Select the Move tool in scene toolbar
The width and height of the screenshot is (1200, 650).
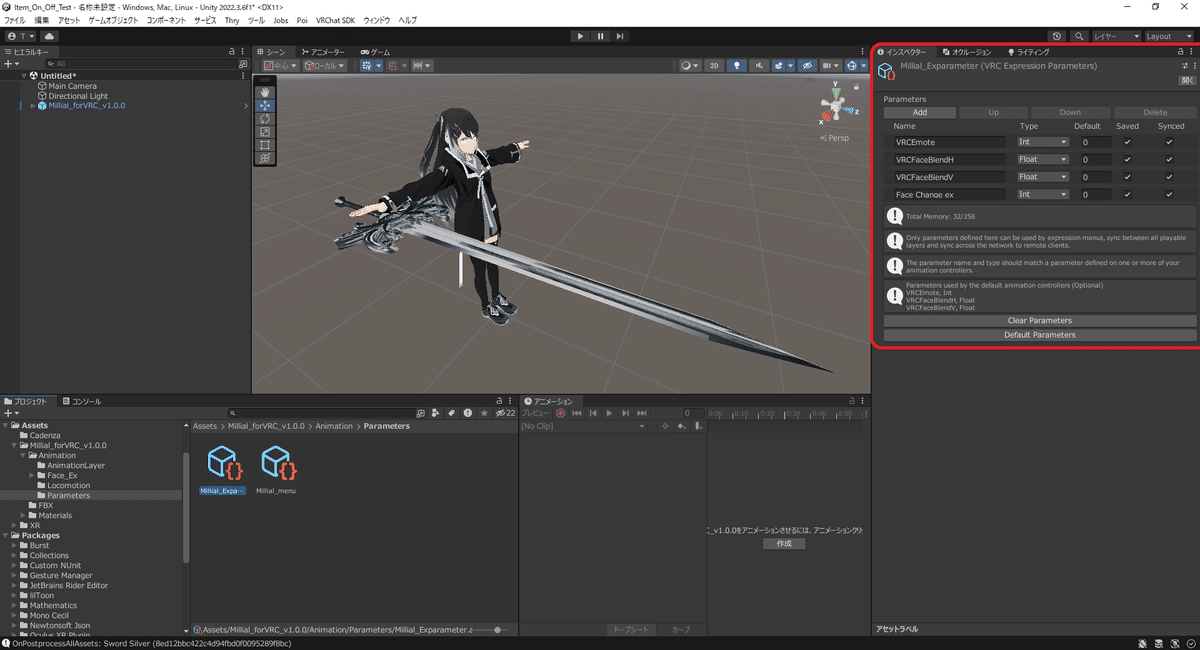[265, 105]
